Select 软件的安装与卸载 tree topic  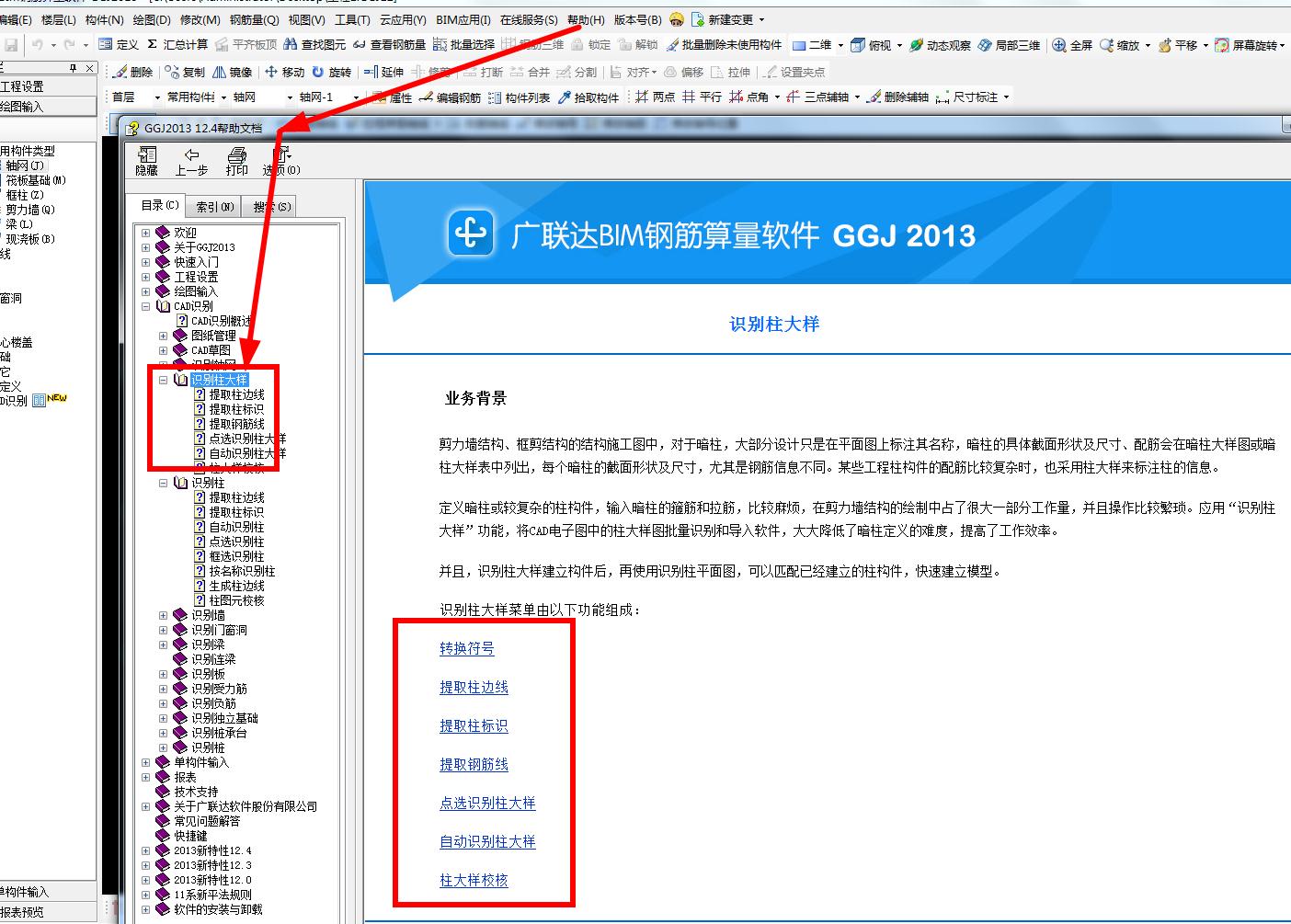[218, 909]
